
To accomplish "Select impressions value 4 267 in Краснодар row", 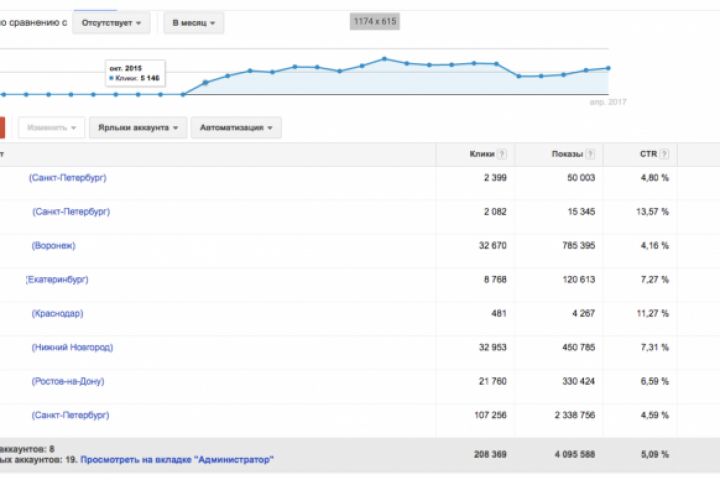I will 583,313.
